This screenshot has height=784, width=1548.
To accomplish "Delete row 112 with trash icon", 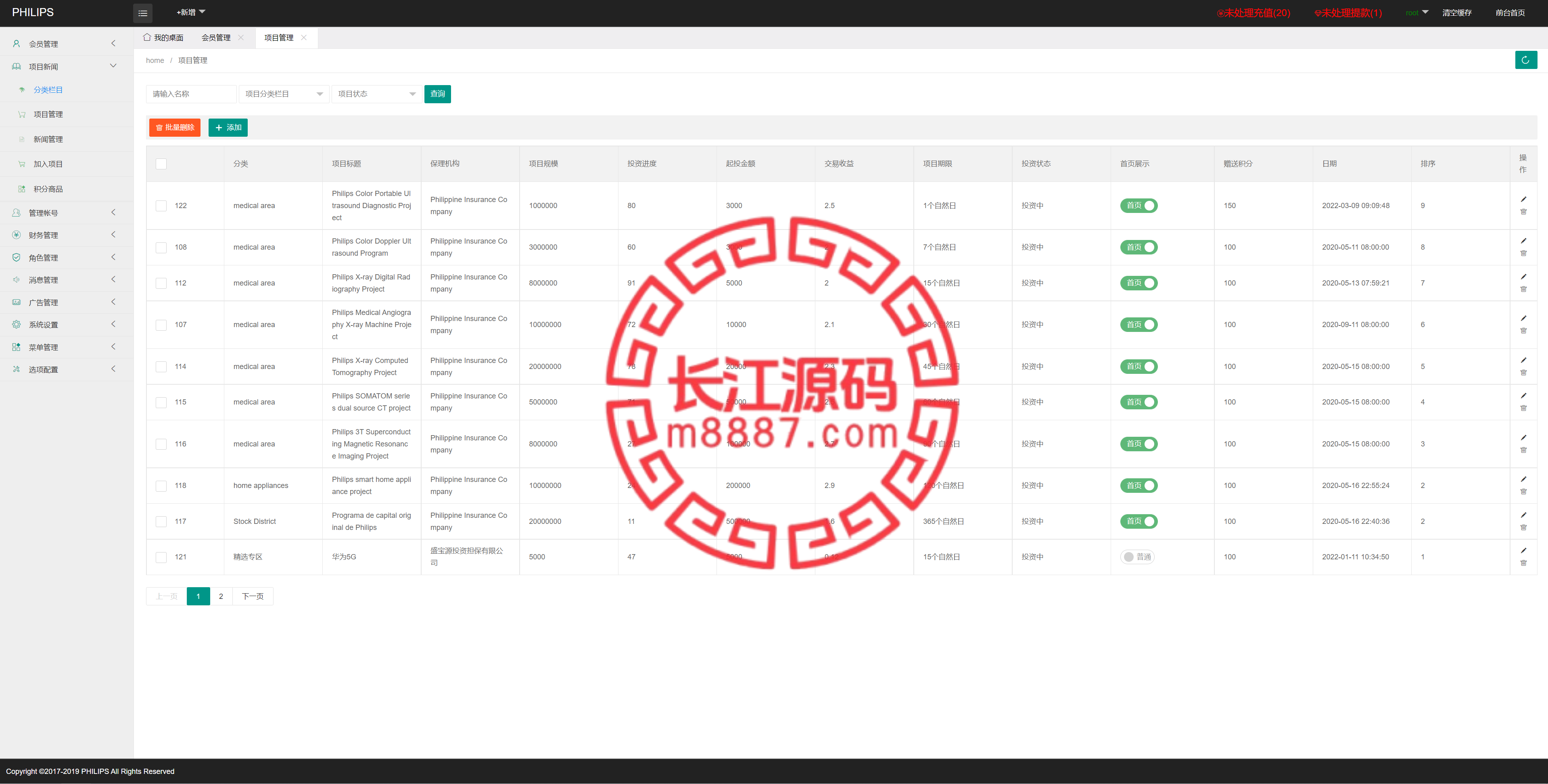I will pyautogui.click(x=1523, y=289).
